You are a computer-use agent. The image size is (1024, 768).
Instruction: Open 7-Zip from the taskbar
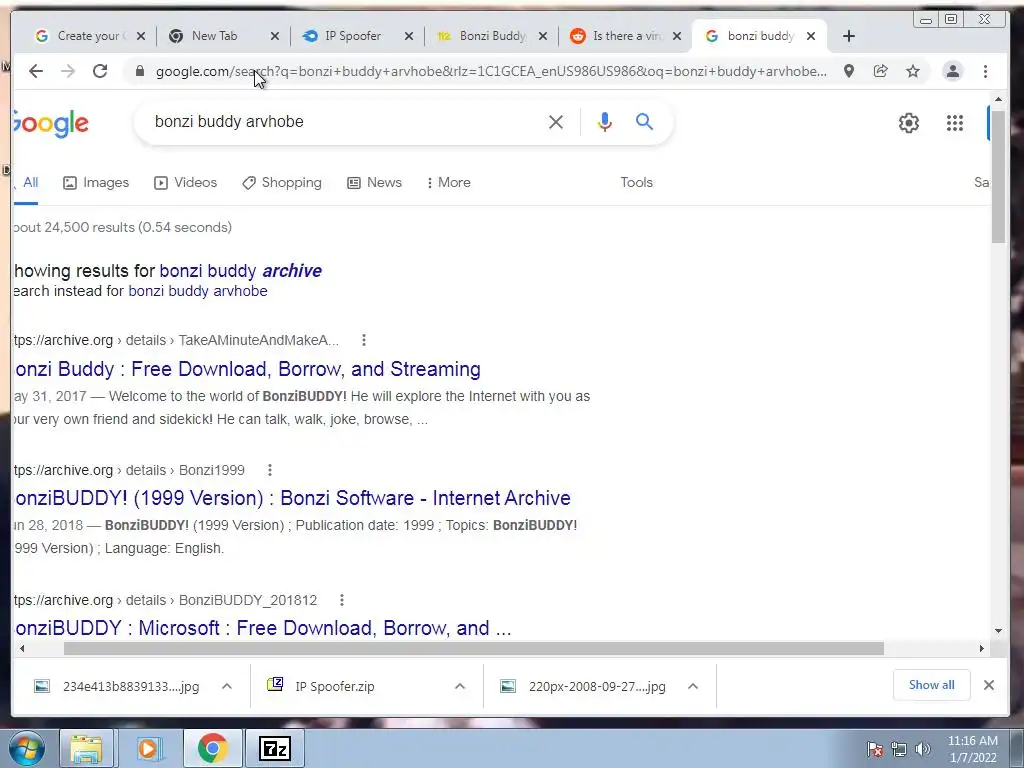point(274,748)
